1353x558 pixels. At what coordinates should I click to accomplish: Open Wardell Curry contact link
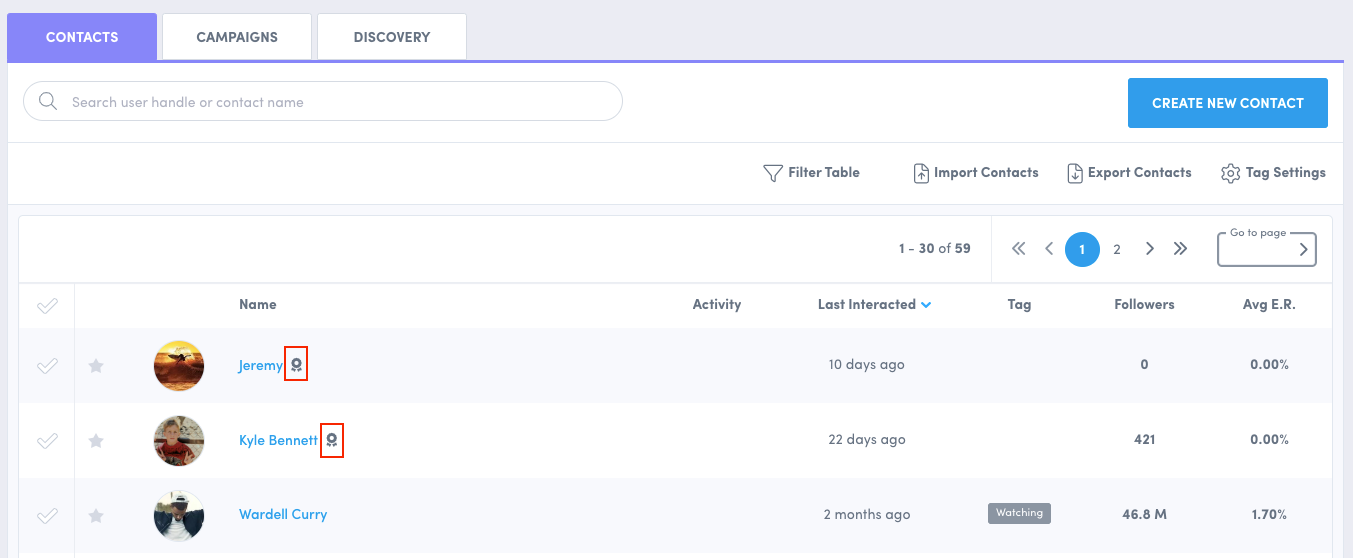(283, 515)
